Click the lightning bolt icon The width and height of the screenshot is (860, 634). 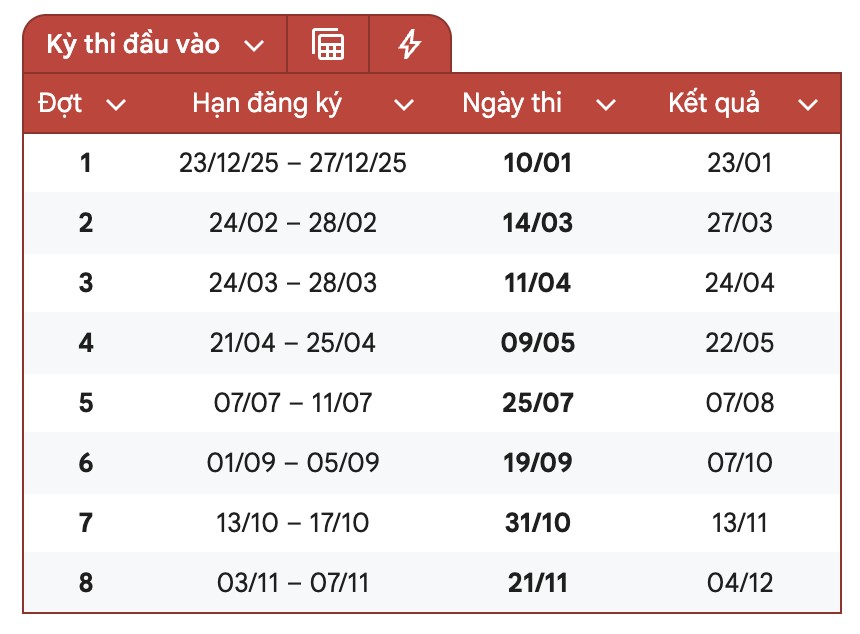point(410,44)
